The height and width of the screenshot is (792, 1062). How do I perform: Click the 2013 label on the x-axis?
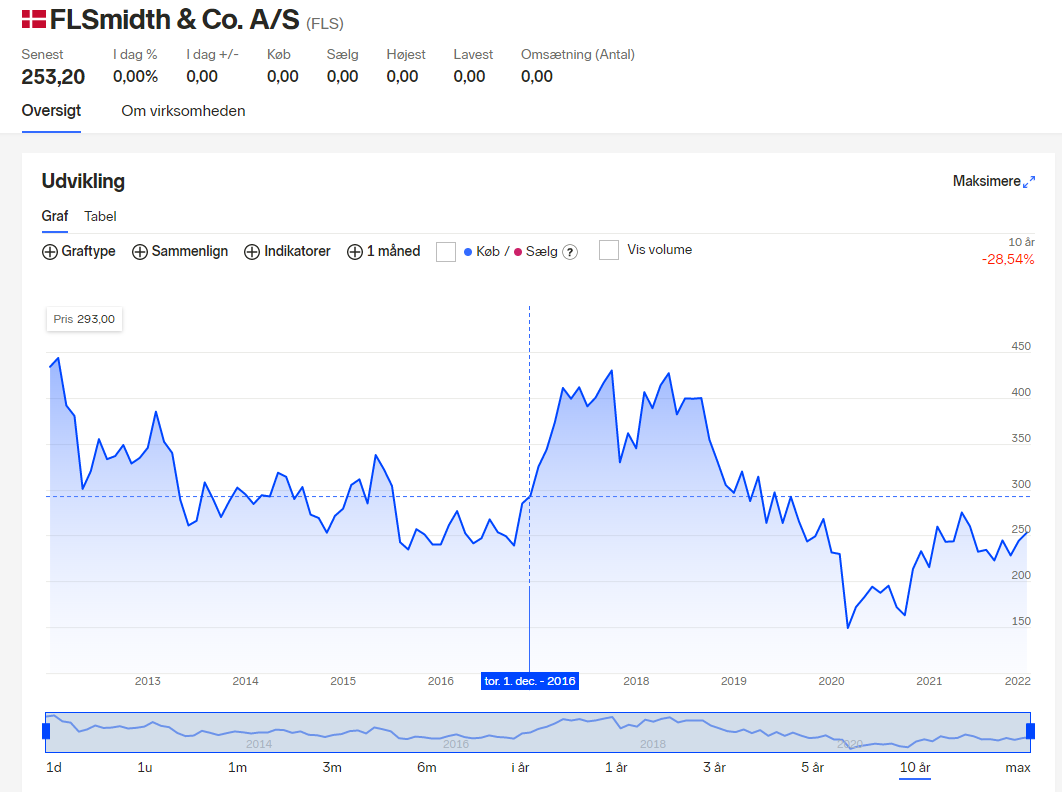[148, 681]
